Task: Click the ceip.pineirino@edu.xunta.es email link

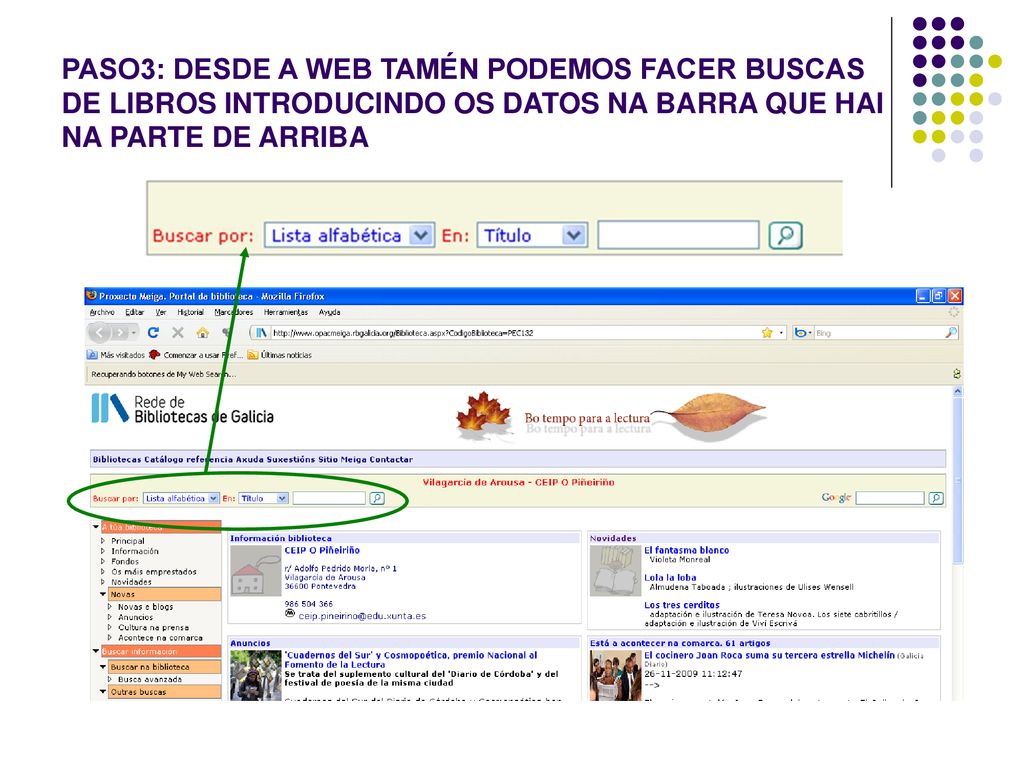Action: [362, 616]
